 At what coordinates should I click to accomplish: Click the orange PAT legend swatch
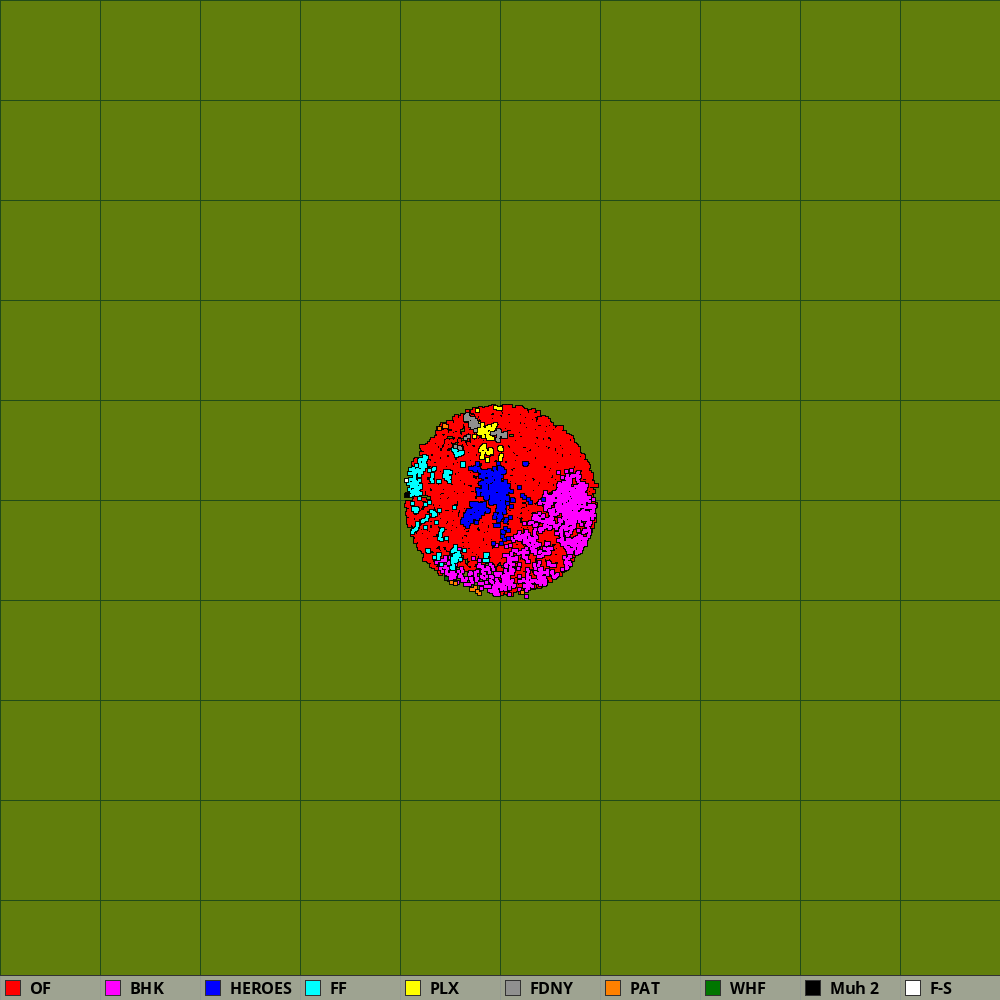[x=613, y=988]
